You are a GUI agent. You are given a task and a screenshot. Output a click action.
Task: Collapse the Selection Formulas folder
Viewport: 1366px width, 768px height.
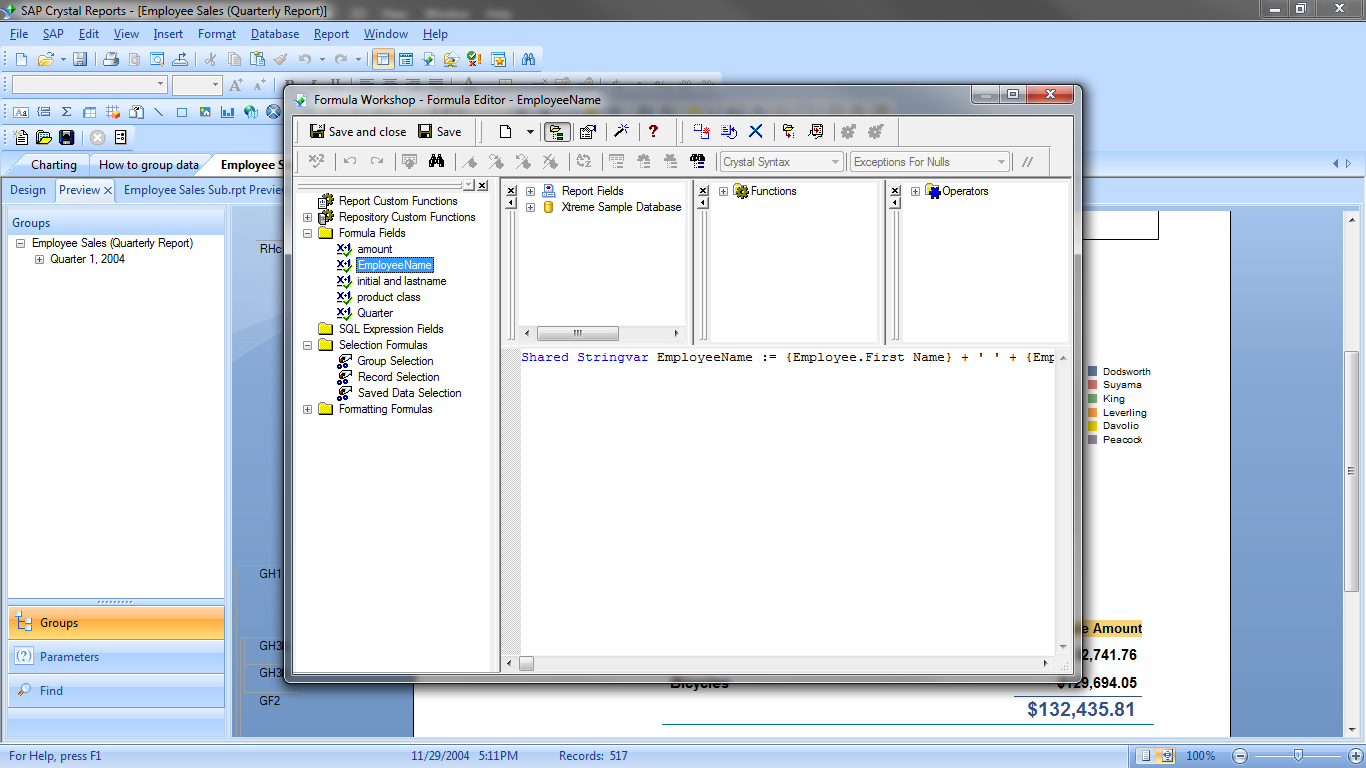308,345
